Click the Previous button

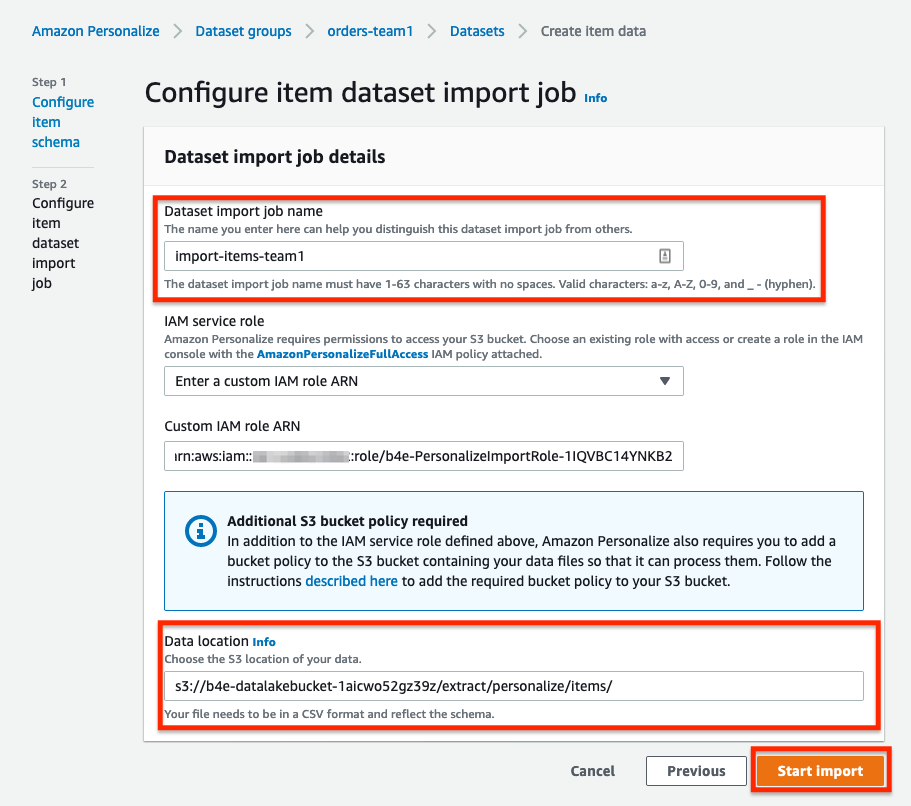(x=696, y=771)
